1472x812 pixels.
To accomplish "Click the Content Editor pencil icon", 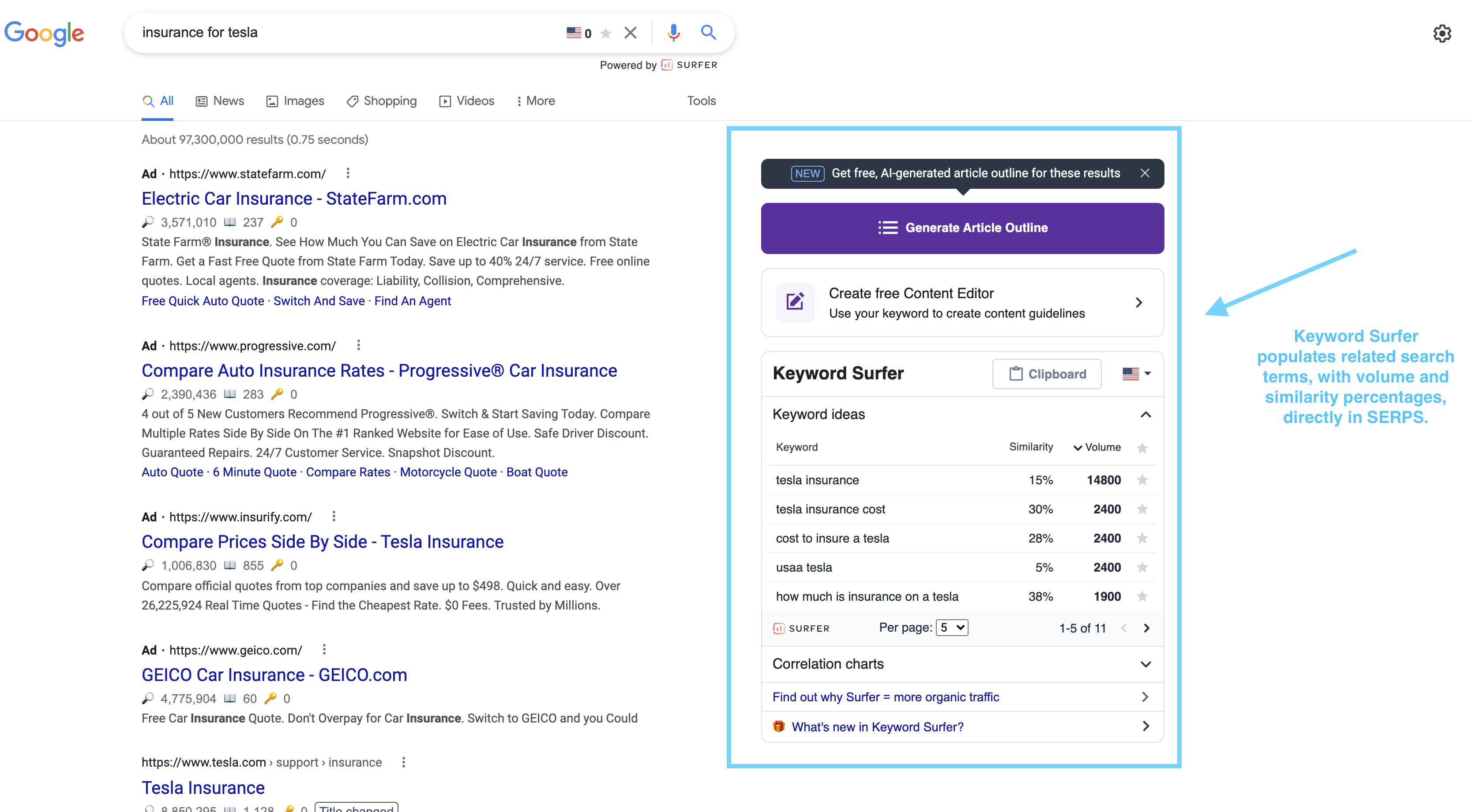I will 795,302.
